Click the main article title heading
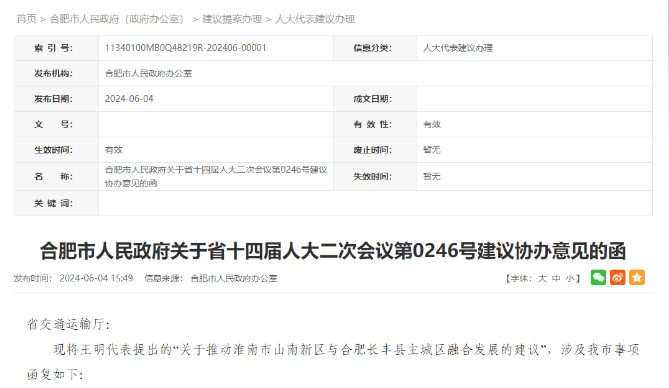This screenshot has height=388, width=669. coord(333,251)
